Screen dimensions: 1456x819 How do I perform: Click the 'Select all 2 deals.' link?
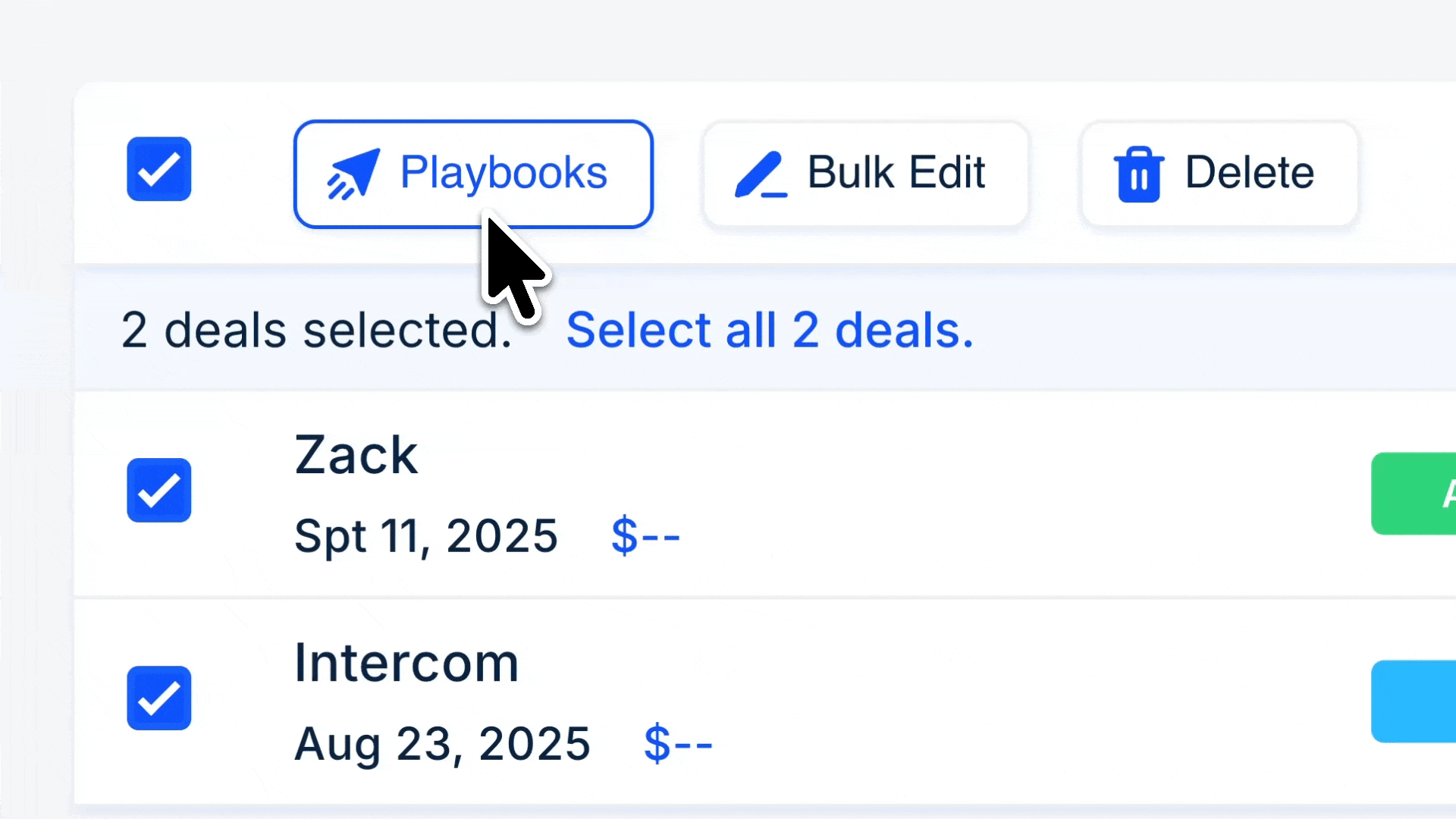pos(770,330)
